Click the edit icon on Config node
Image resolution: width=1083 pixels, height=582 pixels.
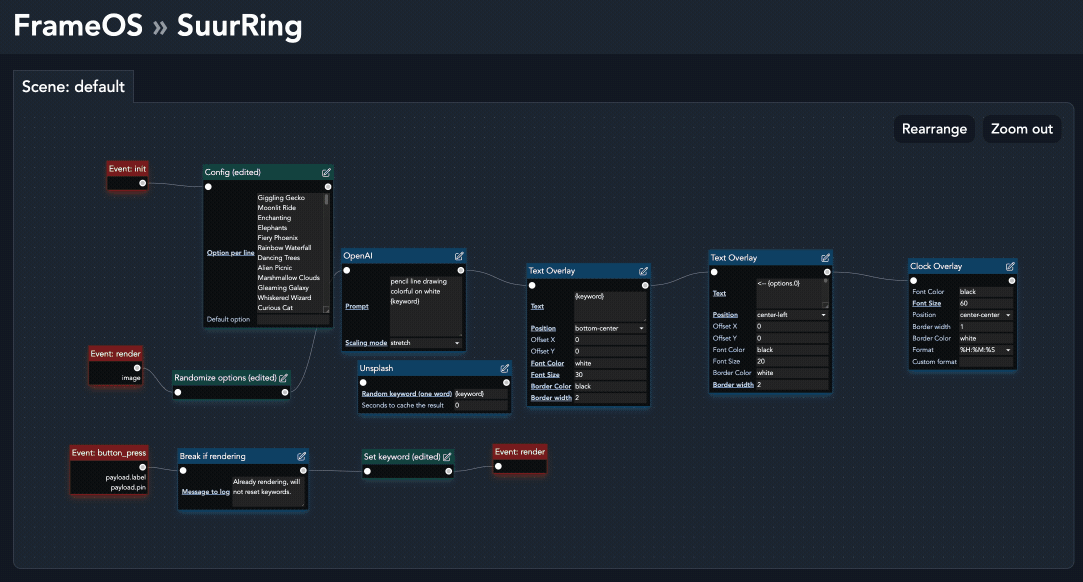coord(327,172)
